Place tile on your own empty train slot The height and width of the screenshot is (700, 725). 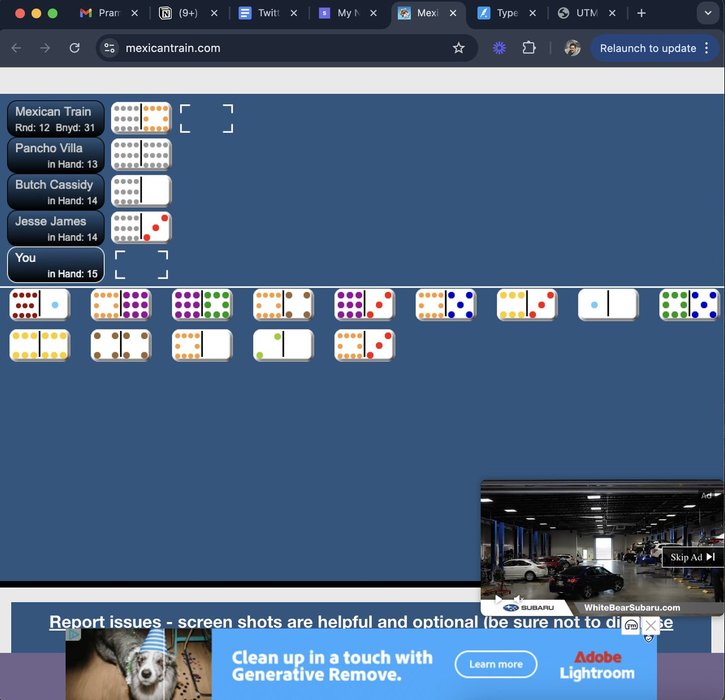coord(141,264)
